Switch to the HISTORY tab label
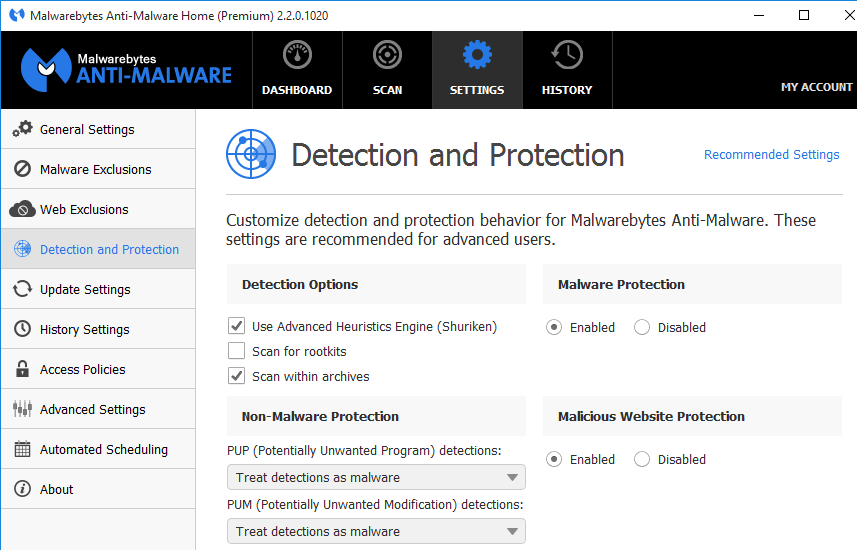The height and width of the screenshot is (550, 857). [x=567, y=90]
